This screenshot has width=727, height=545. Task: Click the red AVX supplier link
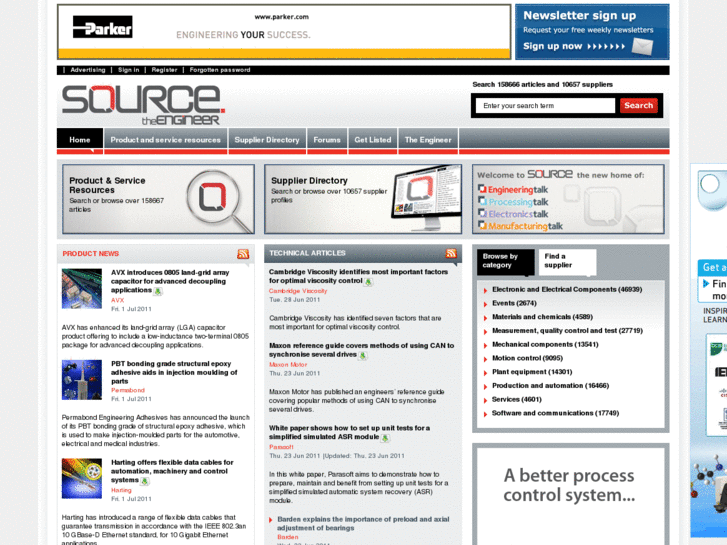point(117,300)
